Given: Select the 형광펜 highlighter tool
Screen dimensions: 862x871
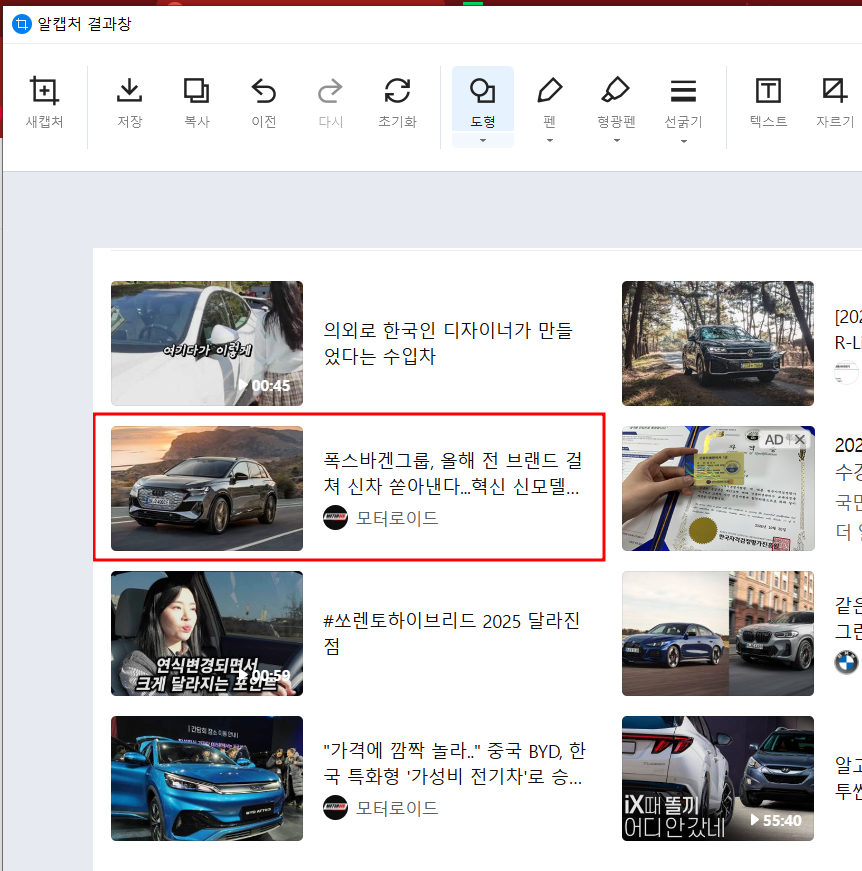Looking at the screenshot, I should point(617,103).
